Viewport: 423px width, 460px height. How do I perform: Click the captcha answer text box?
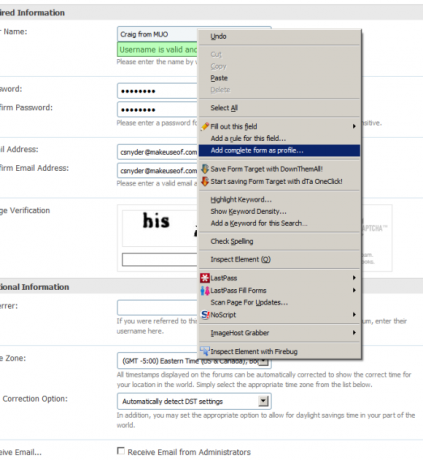coord(160,260)
